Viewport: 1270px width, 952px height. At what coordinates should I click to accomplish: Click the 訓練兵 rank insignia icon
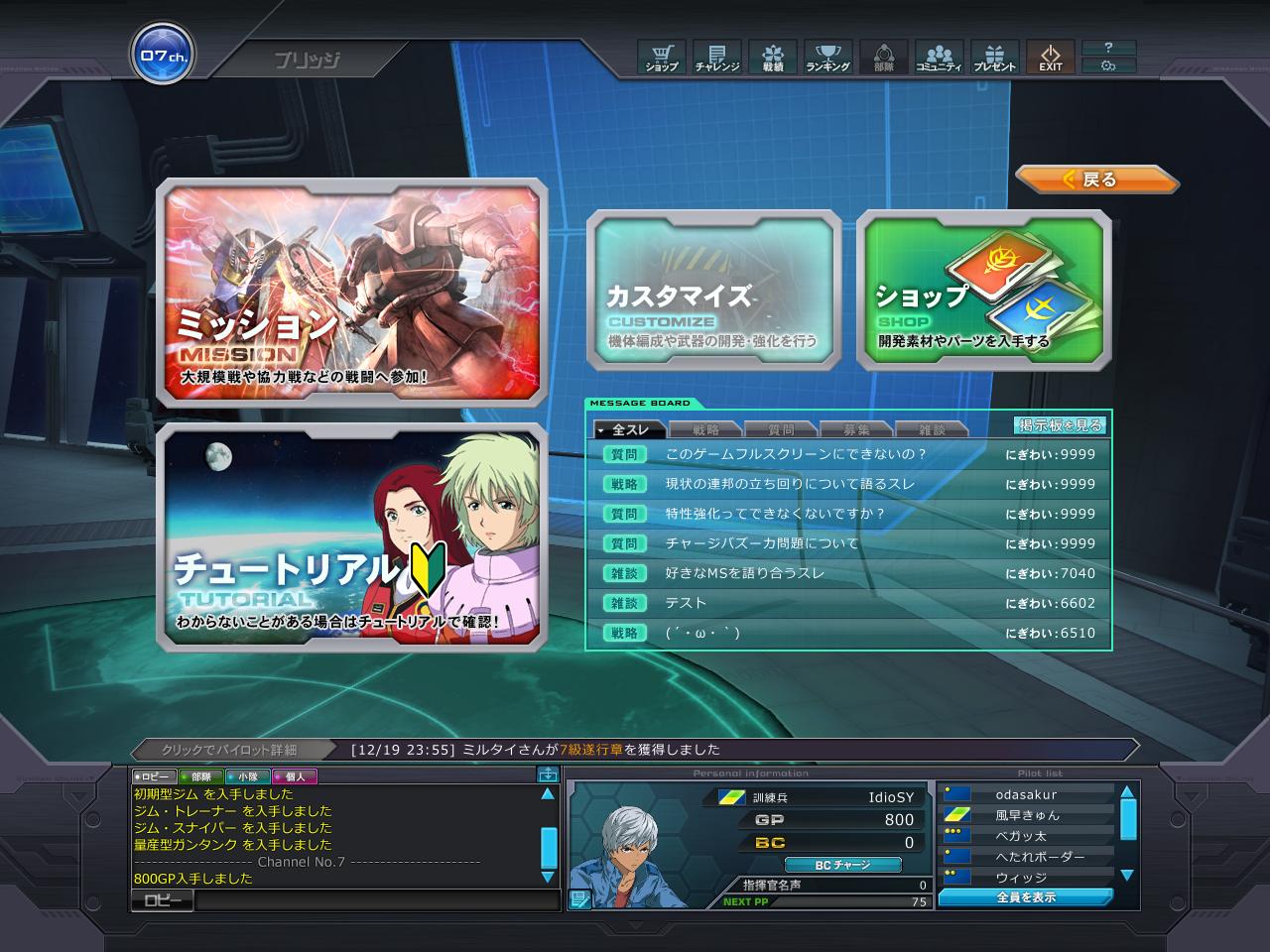coord(732,797)
